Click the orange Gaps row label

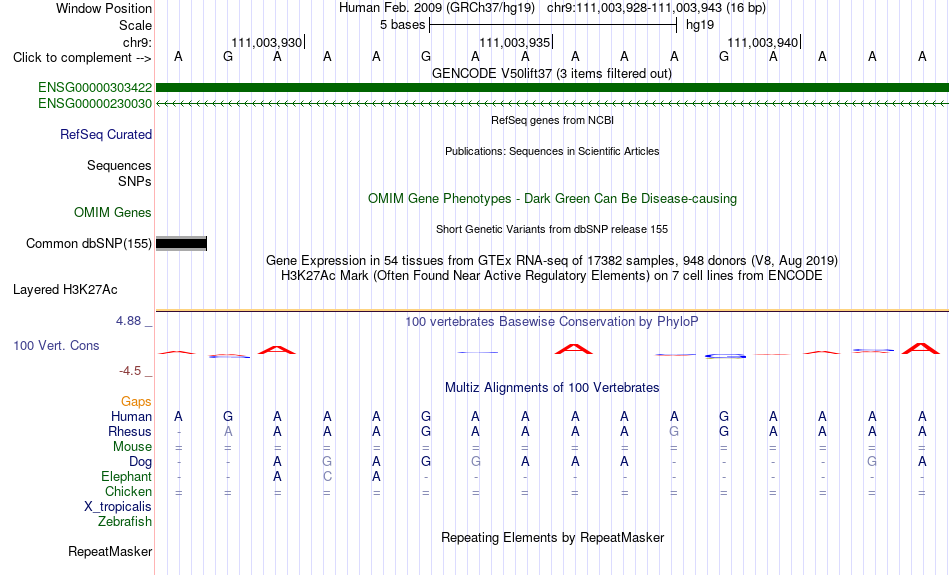(136, 402)
